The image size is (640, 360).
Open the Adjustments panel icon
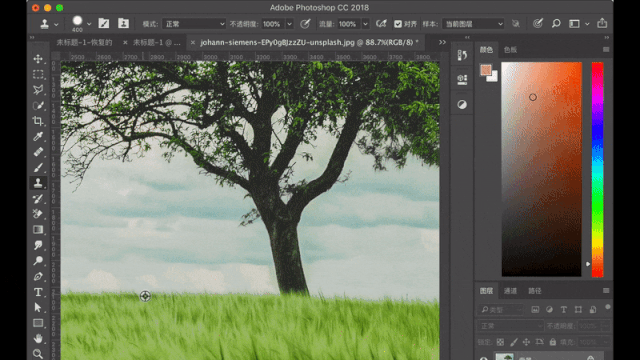tap(462, 104)
